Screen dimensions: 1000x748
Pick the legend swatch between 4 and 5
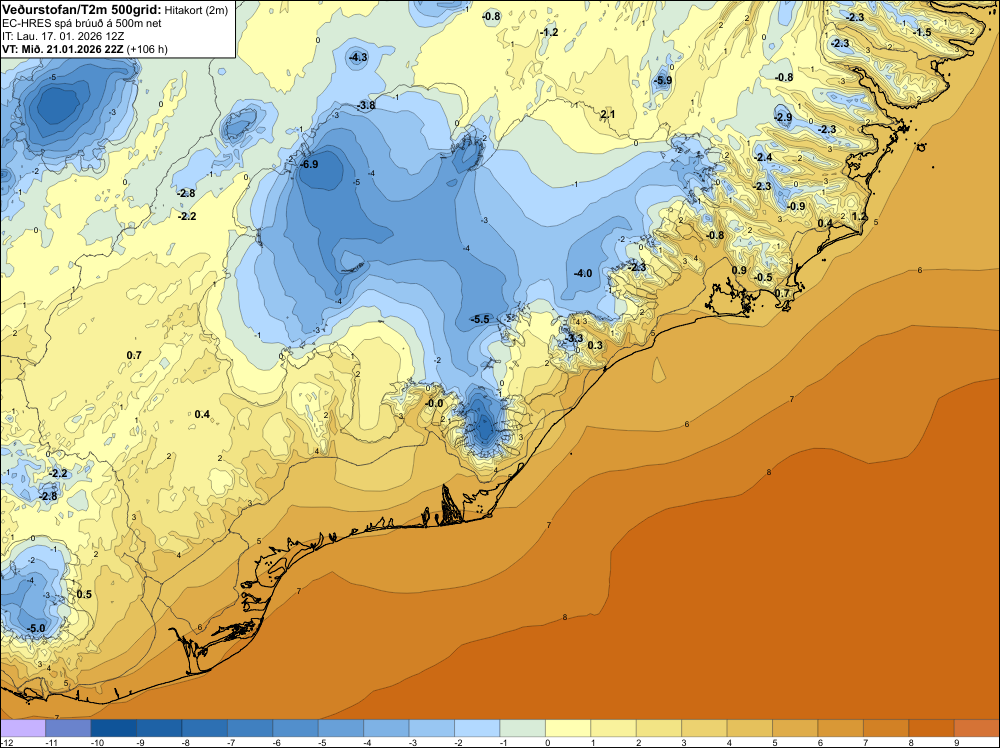(x=750, y=728)
